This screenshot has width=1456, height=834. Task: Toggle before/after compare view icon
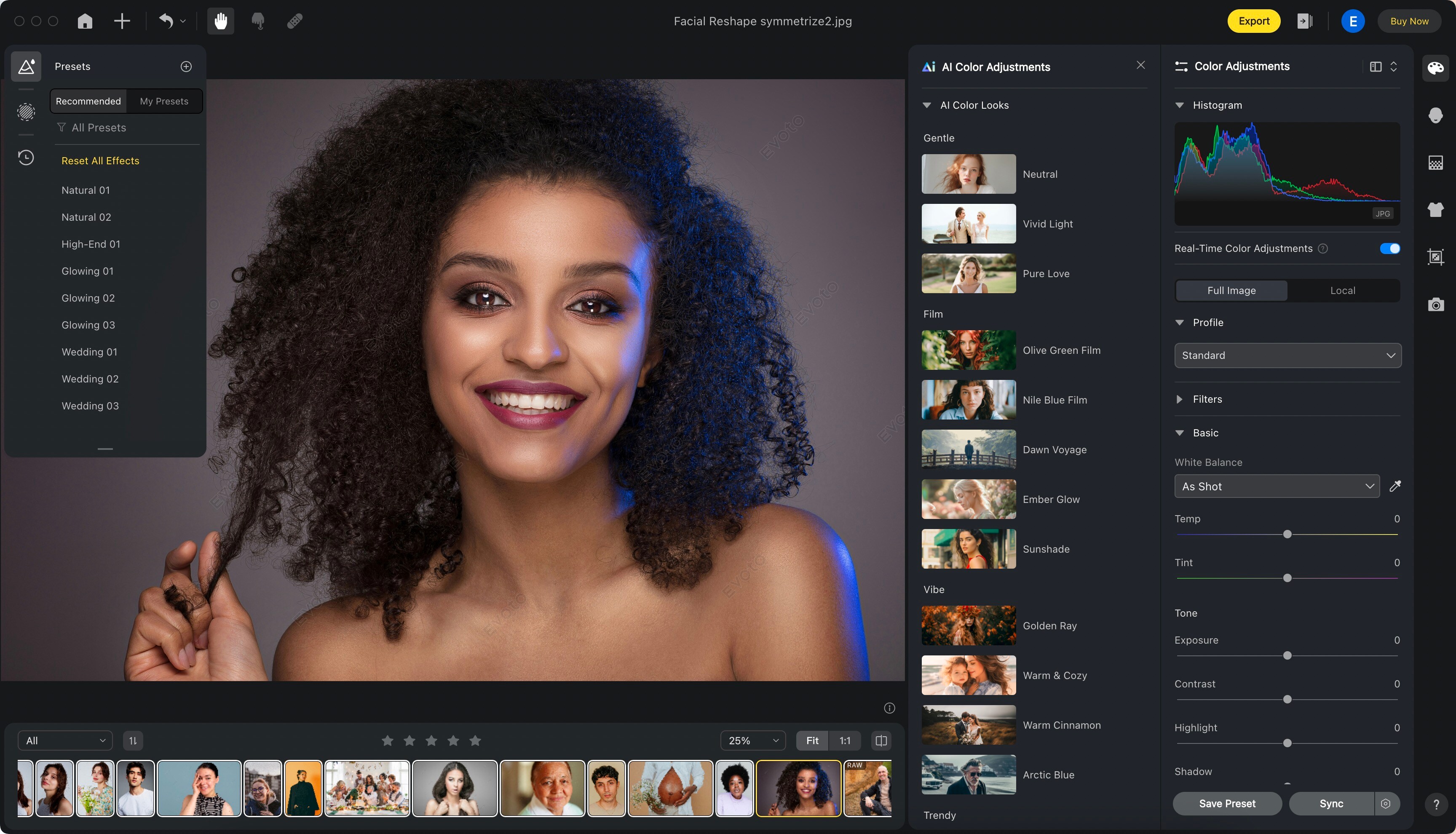click(881, 740)
